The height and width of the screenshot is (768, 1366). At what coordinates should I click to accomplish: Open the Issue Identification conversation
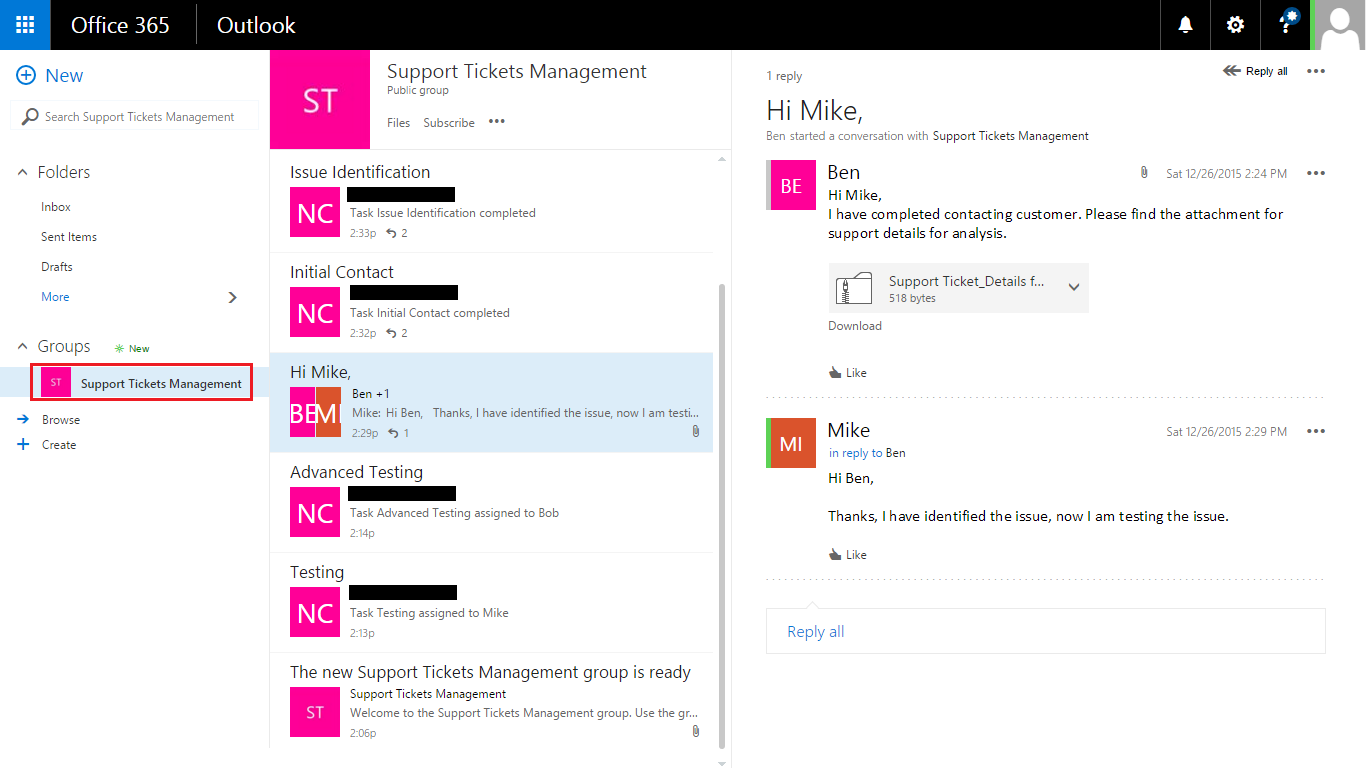click(x=491, y=202)
